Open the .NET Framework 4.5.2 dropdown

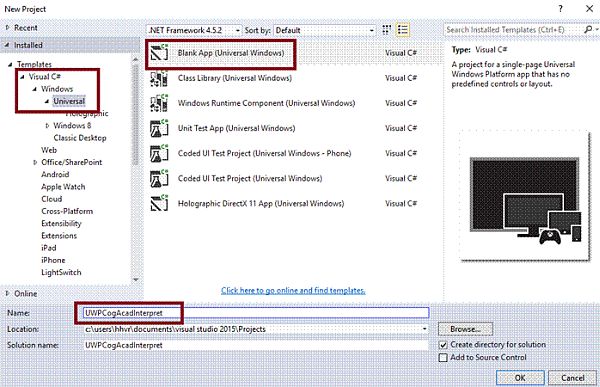point(194,30)
